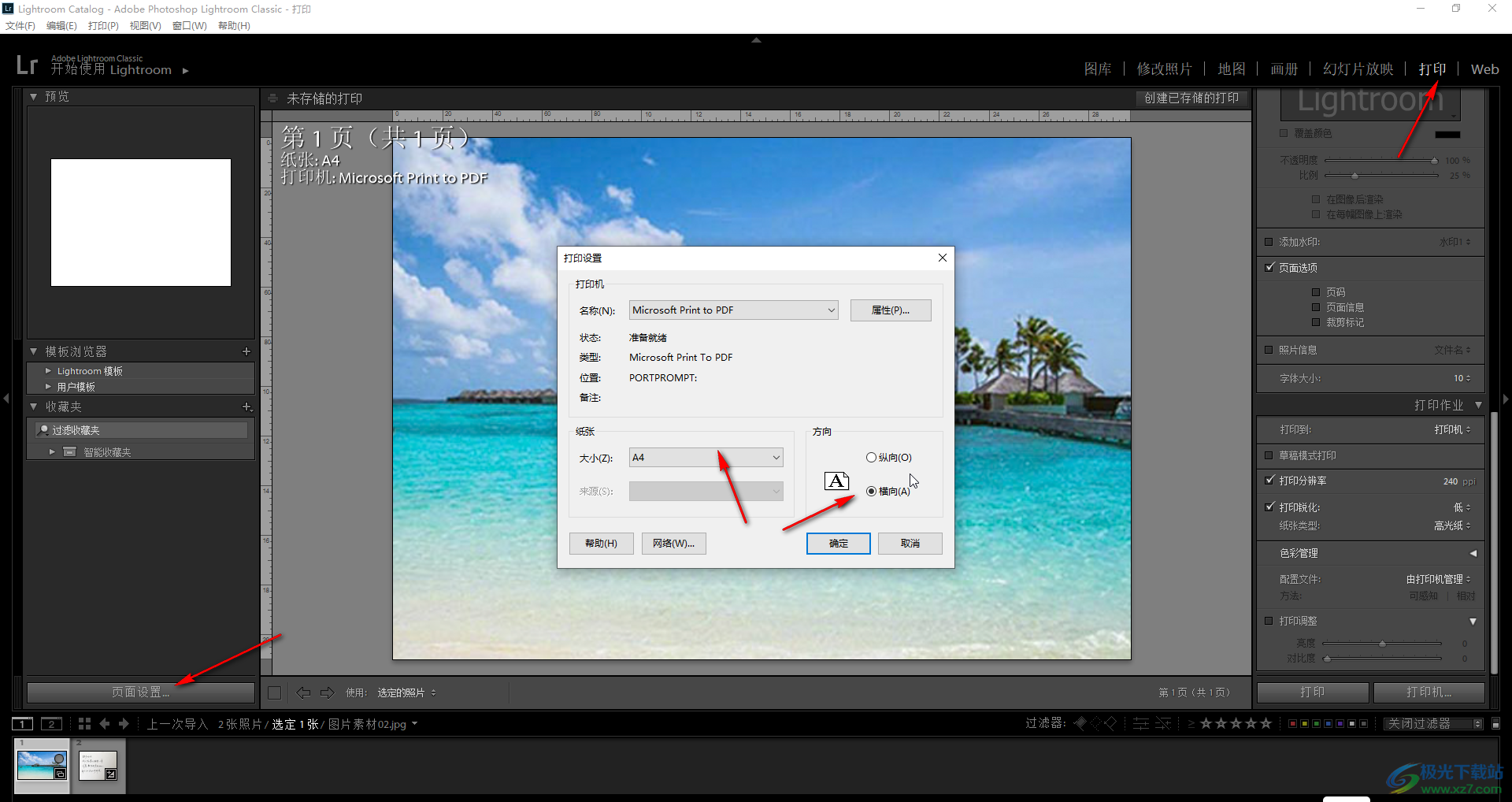The height and width of the screenshot is (802, 1512).
Task: Add a new collection with plus icon
Action: coord(246,407)
